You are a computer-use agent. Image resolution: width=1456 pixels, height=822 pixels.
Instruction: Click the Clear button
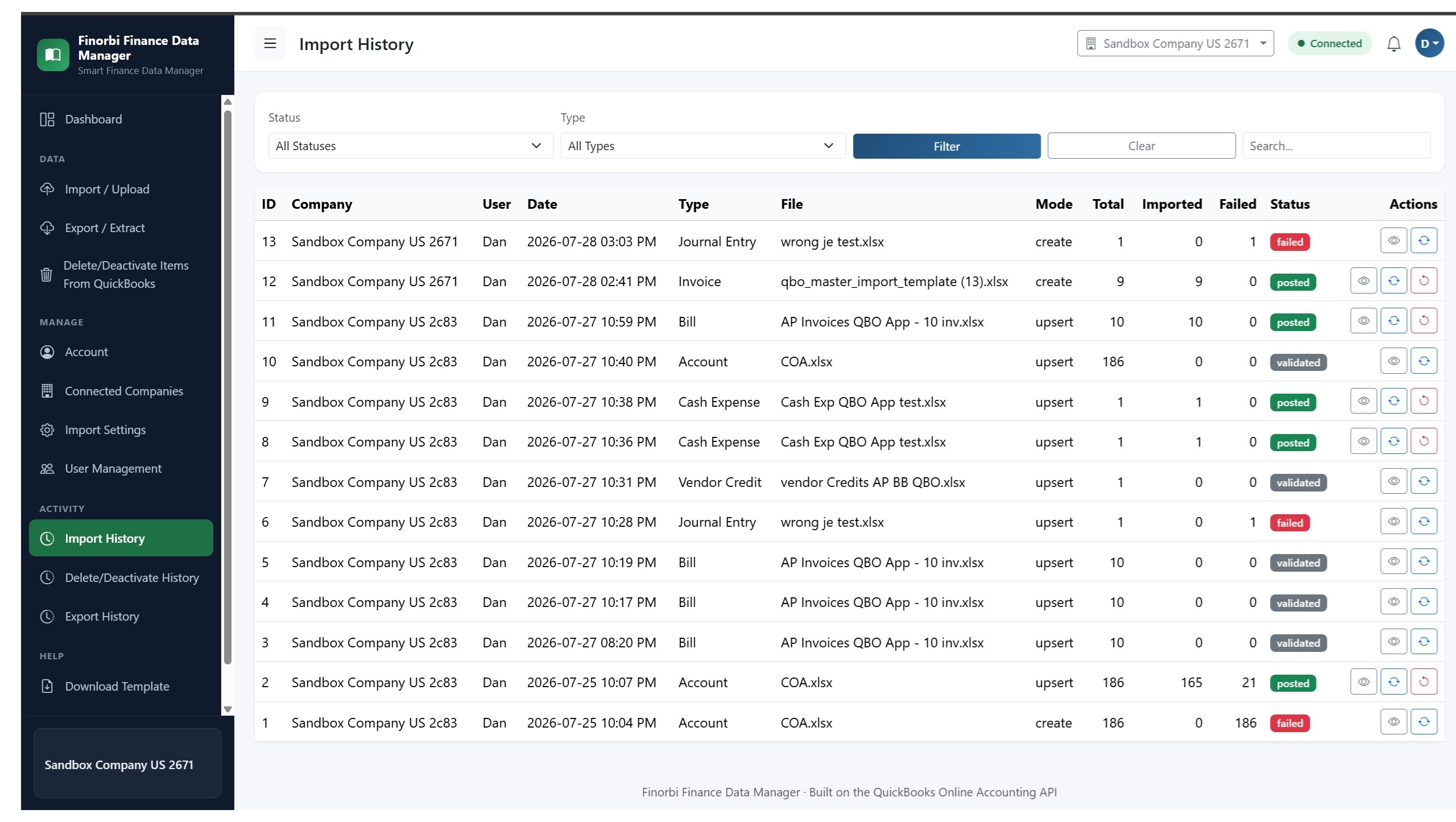1141,146
